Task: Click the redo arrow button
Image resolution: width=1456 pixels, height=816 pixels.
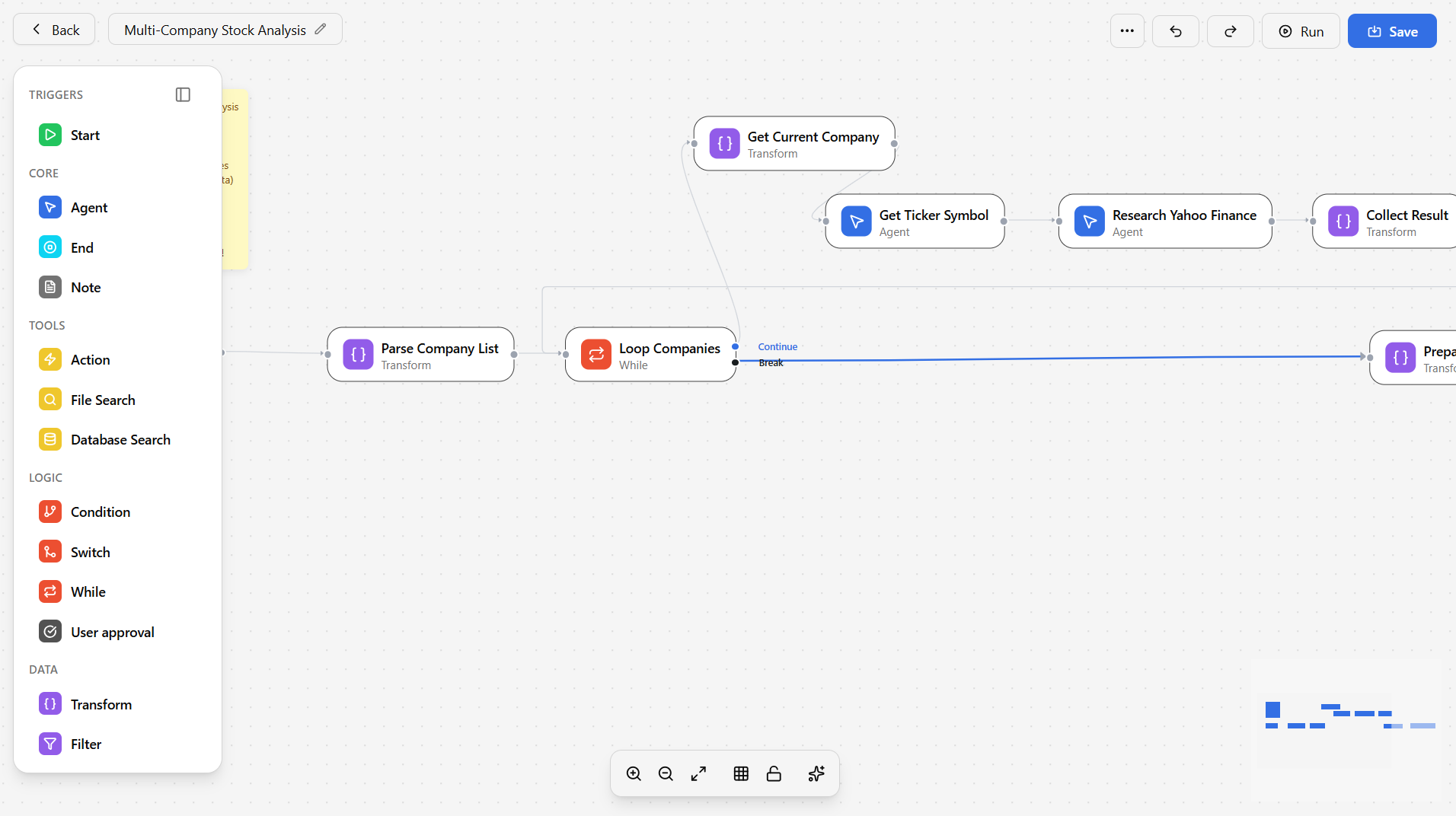Action: [x=1231, y=31]
